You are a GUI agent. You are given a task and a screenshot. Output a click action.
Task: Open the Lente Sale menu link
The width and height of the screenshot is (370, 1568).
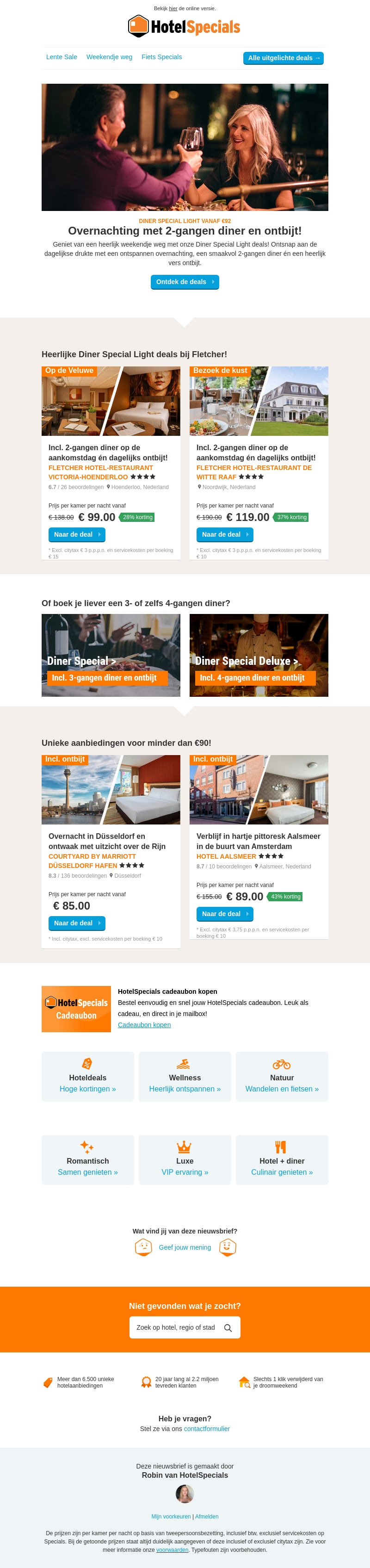[x=62, y=57]
